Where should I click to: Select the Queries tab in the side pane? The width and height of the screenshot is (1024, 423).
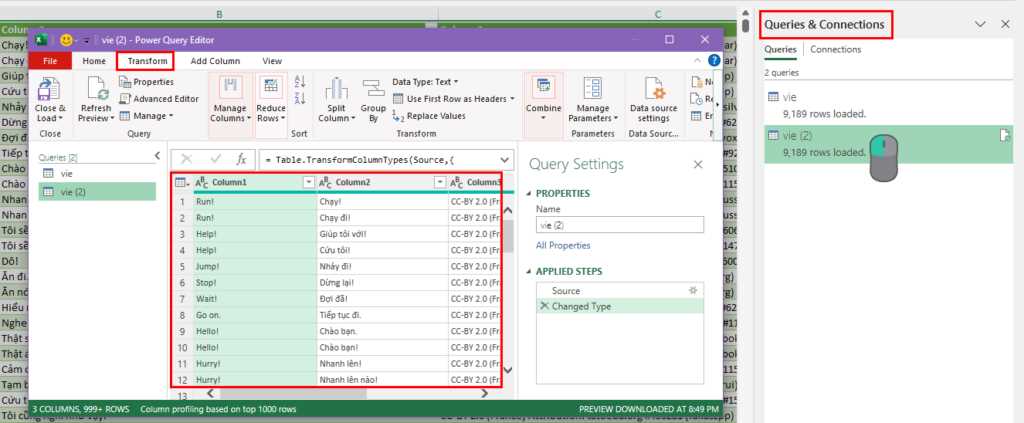coord(780,50)
